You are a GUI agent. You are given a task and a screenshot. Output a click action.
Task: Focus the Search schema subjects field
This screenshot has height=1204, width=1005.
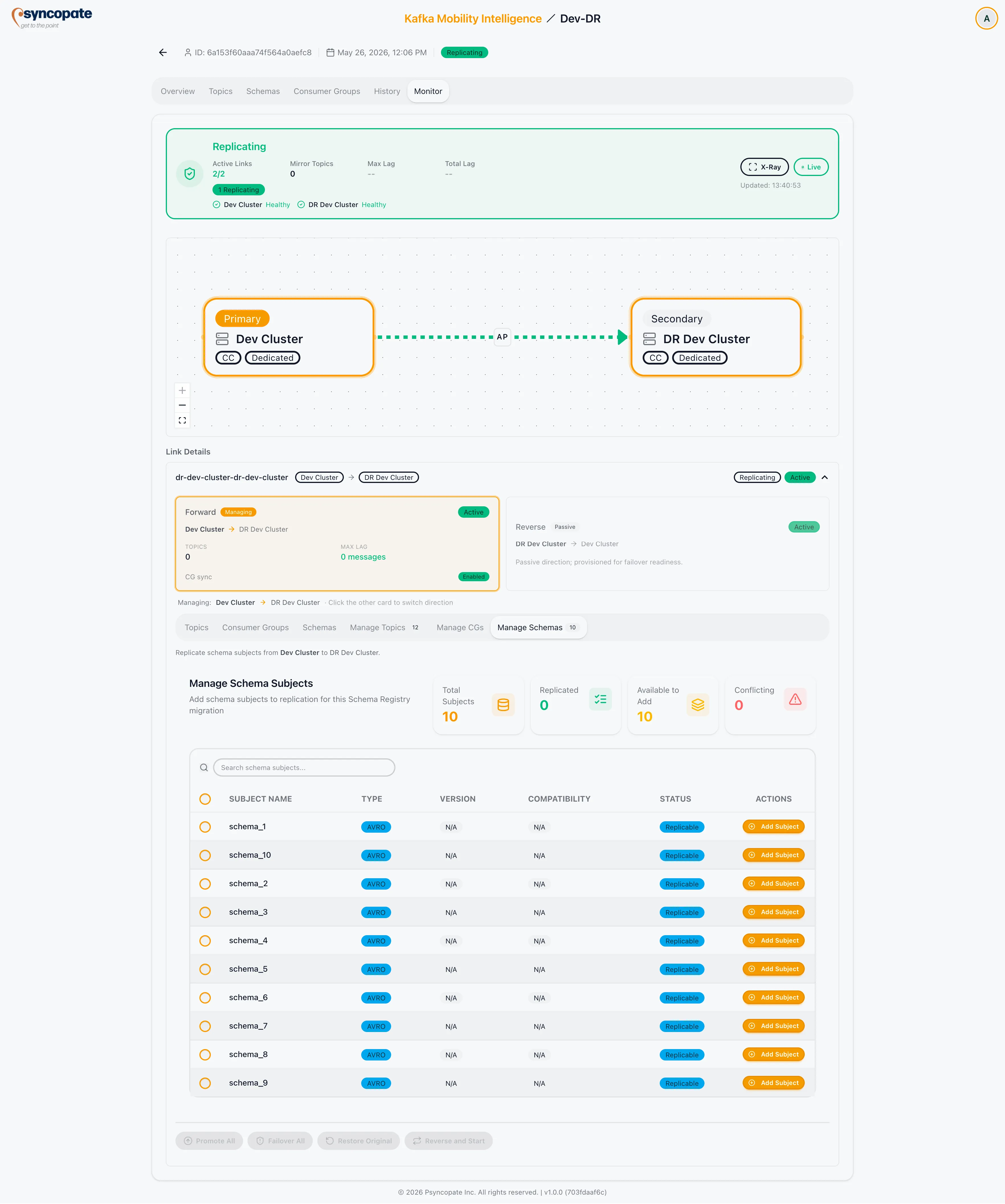coord(304,768)
